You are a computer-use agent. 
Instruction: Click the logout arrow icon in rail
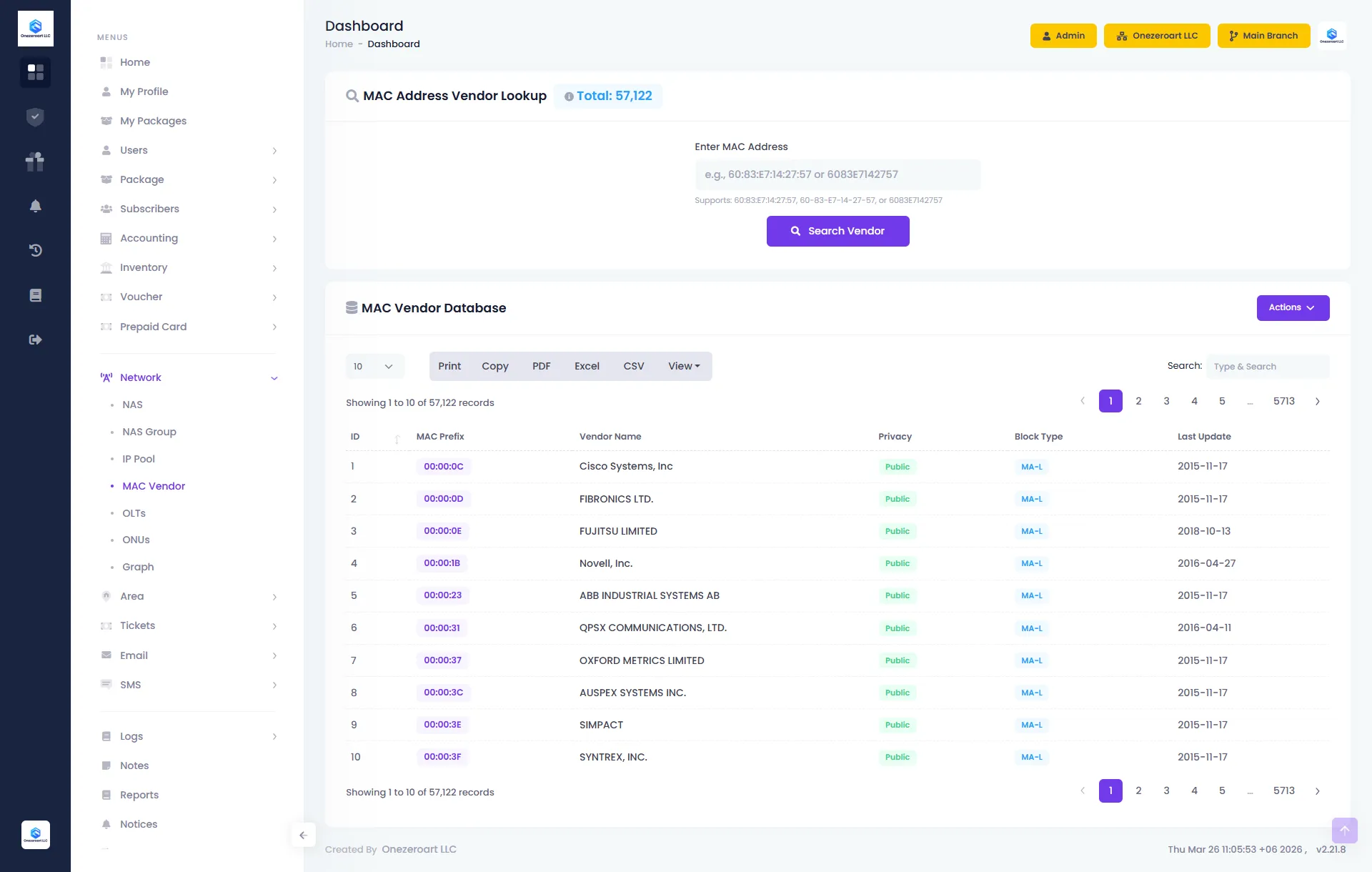coord(35,340)
